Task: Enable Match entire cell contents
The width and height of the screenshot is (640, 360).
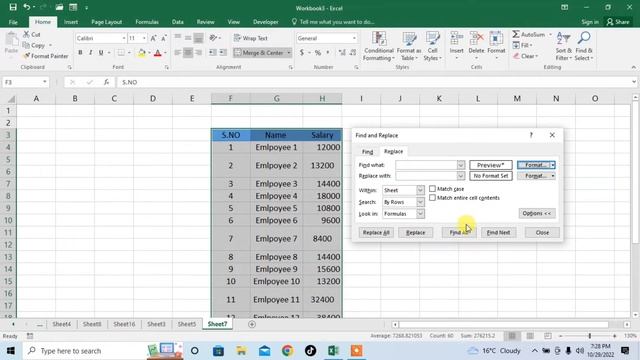Action: coord(432,198)
